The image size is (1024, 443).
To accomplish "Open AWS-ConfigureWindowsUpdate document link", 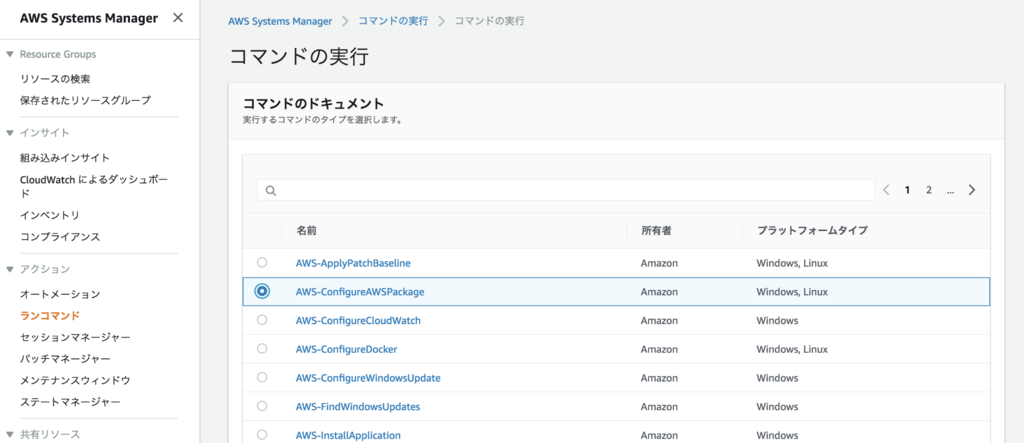I will 368,378.
